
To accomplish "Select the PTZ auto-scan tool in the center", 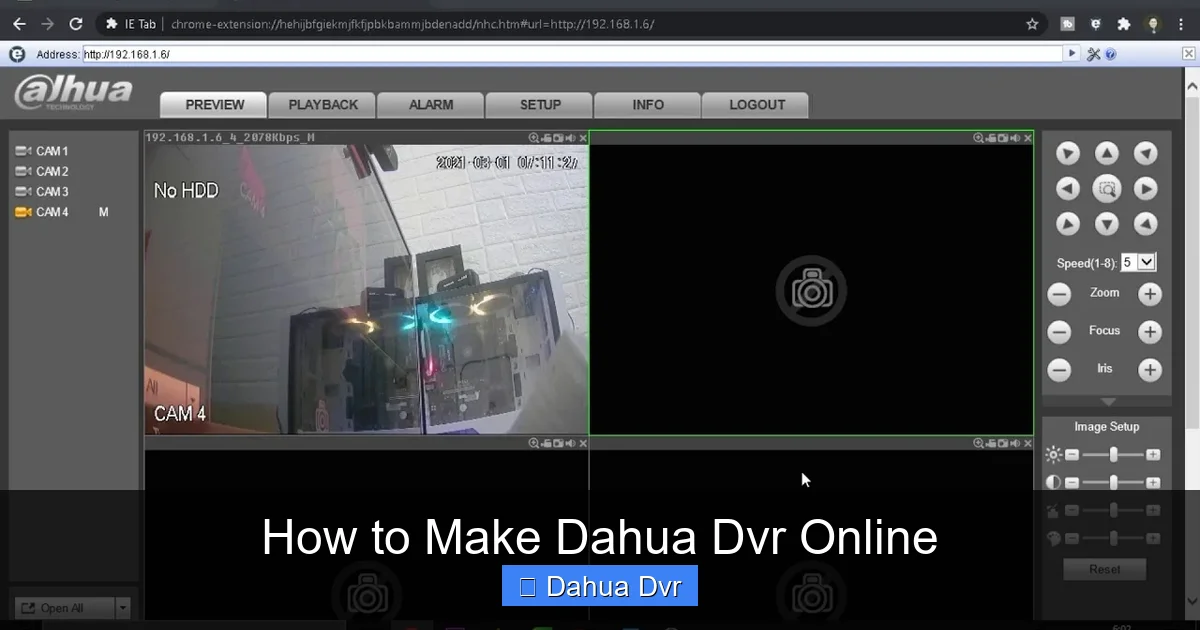I will pyautogui.click(x=1106, y=188).
